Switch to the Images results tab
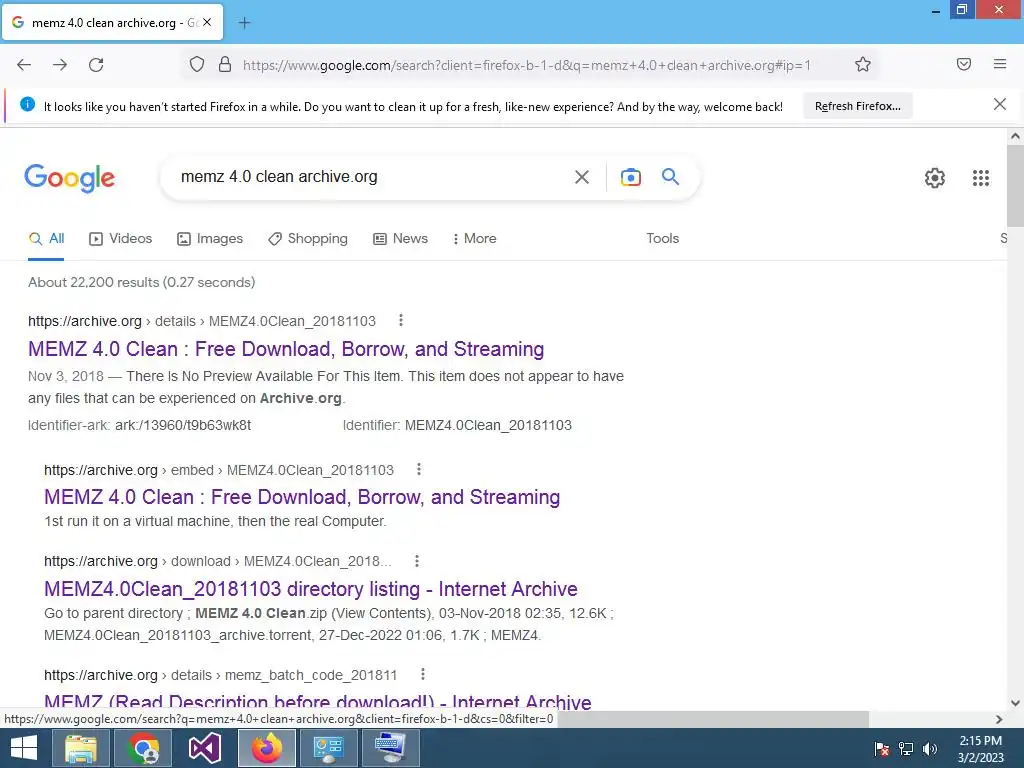 point(210,239)
